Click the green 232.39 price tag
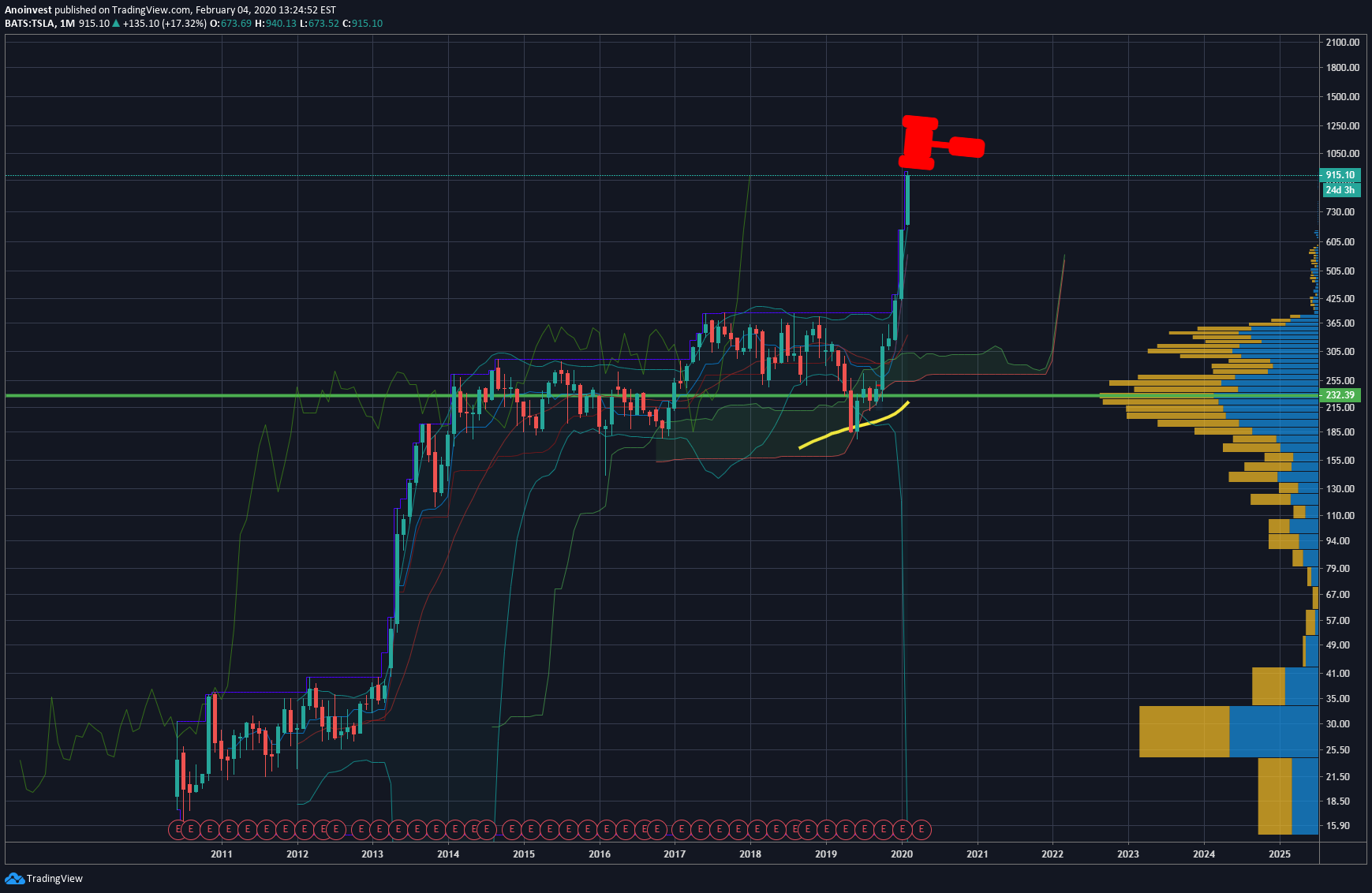This screenshot has width=1372, height=893. coord(1340,395)
